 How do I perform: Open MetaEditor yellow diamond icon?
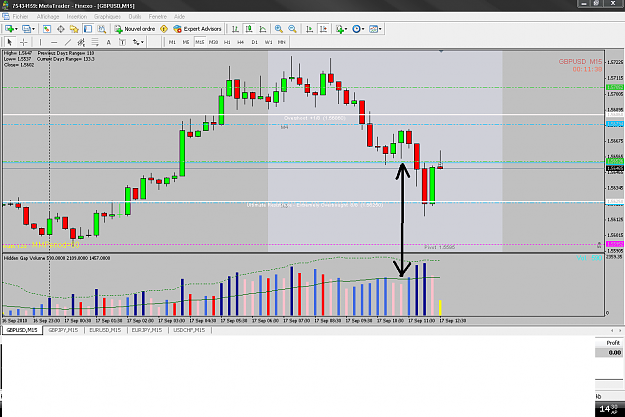pos(164,29)
